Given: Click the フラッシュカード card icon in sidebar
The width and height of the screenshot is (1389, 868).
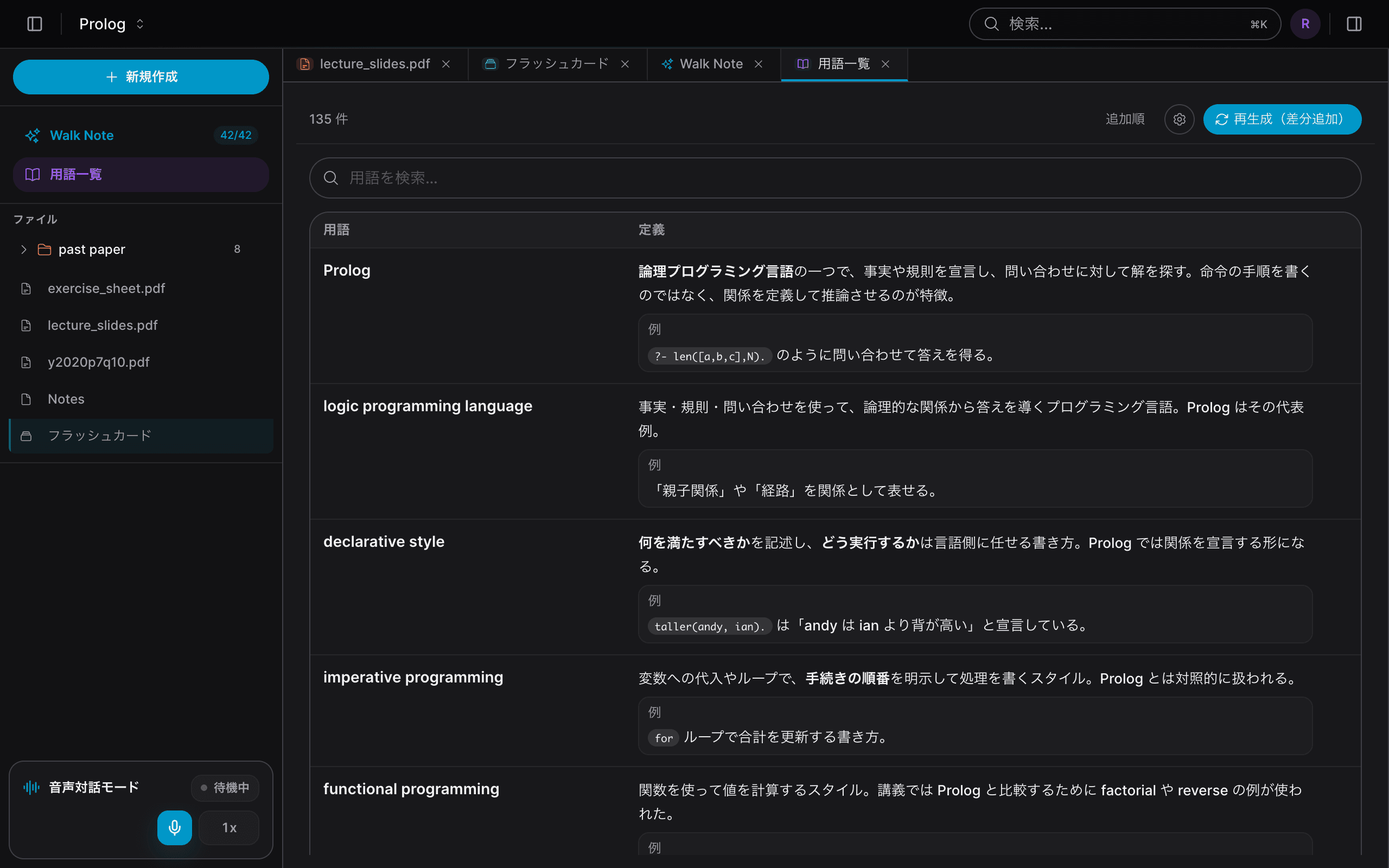Looking at the screenshot, I should point(26,436).
